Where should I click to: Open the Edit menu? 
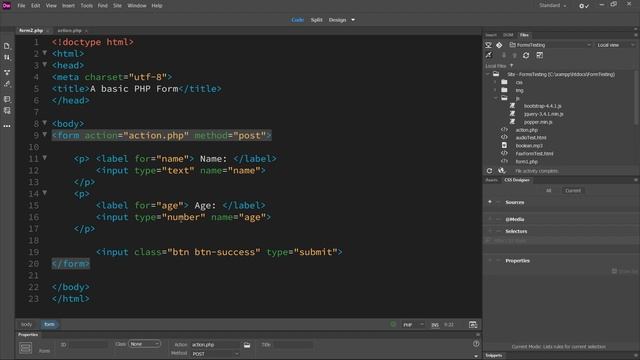pos(36,6)
